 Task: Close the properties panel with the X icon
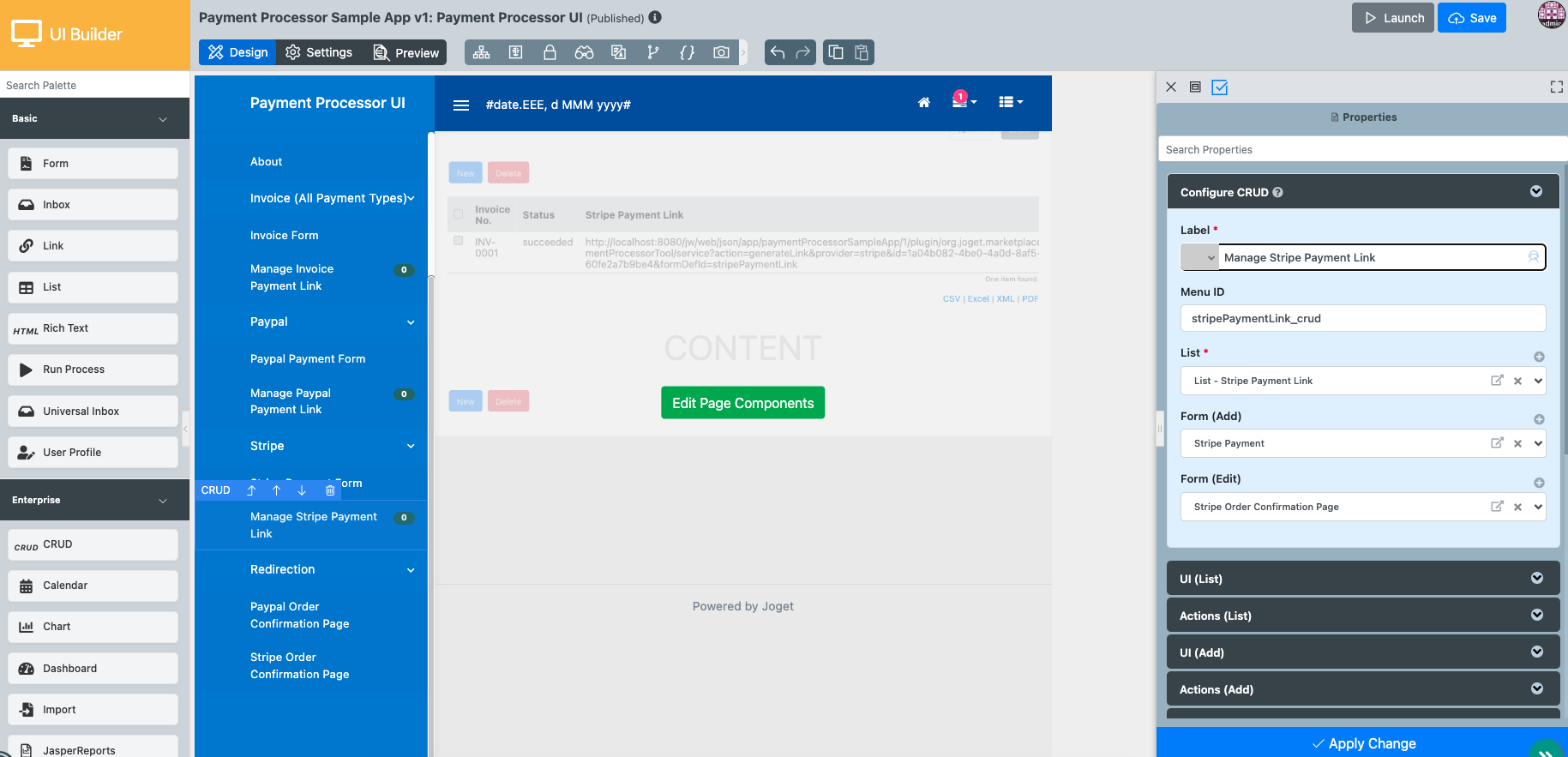coord(1171,87)
